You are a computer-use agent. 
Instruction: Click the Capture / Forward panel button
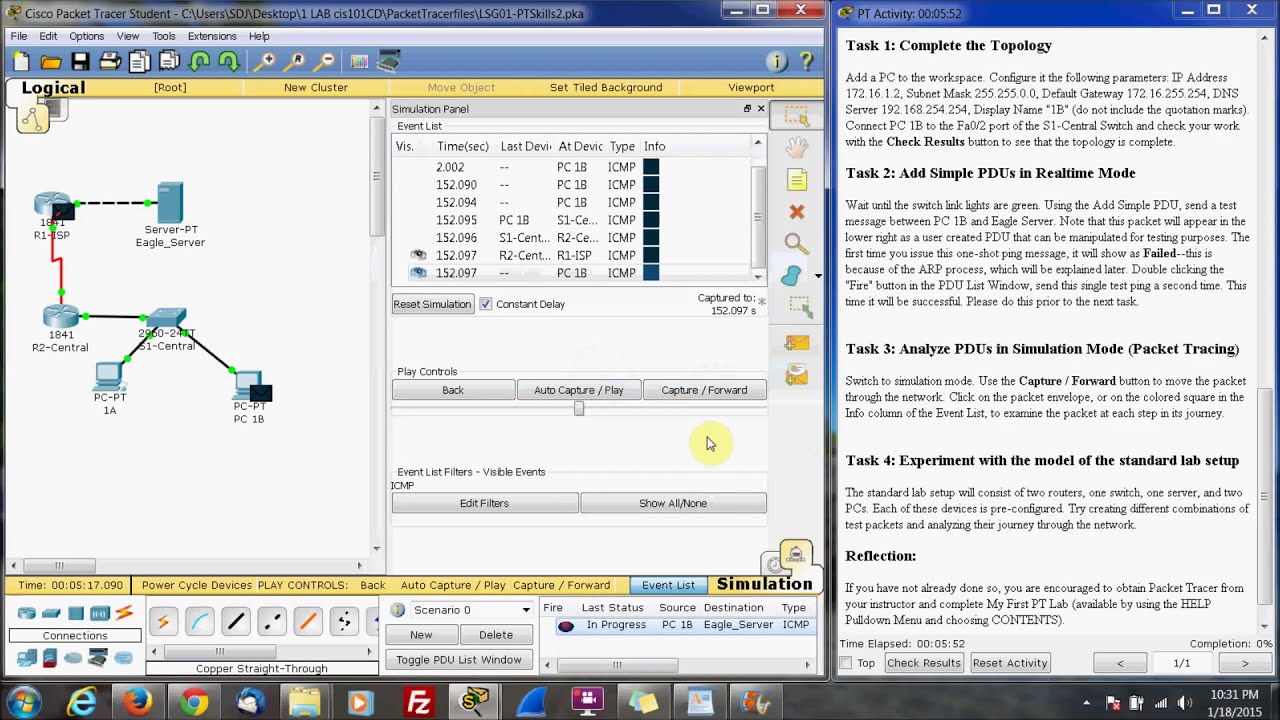(704, 390)
